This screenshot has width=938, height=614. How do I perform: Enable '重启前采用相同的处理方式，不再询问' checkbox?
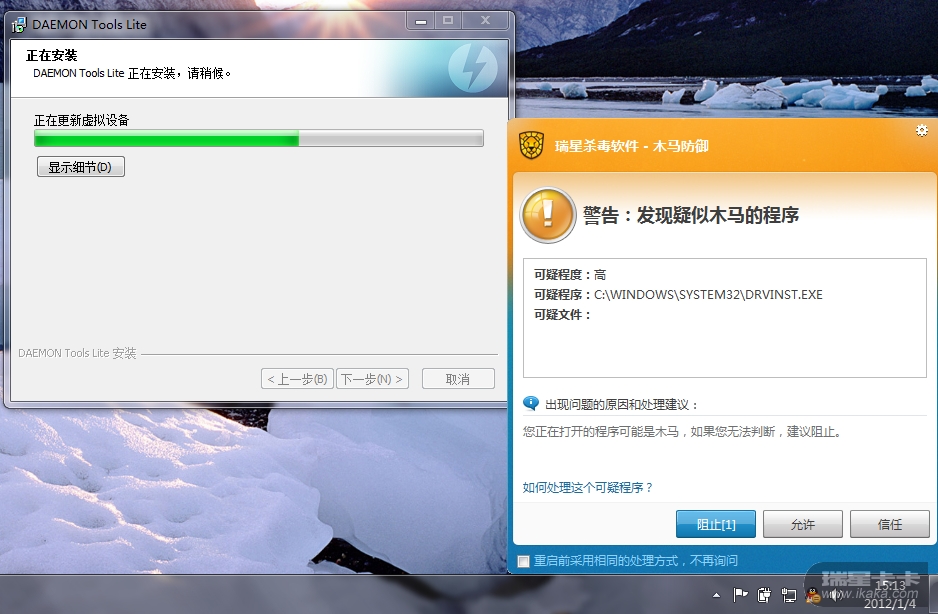[523, 561]
